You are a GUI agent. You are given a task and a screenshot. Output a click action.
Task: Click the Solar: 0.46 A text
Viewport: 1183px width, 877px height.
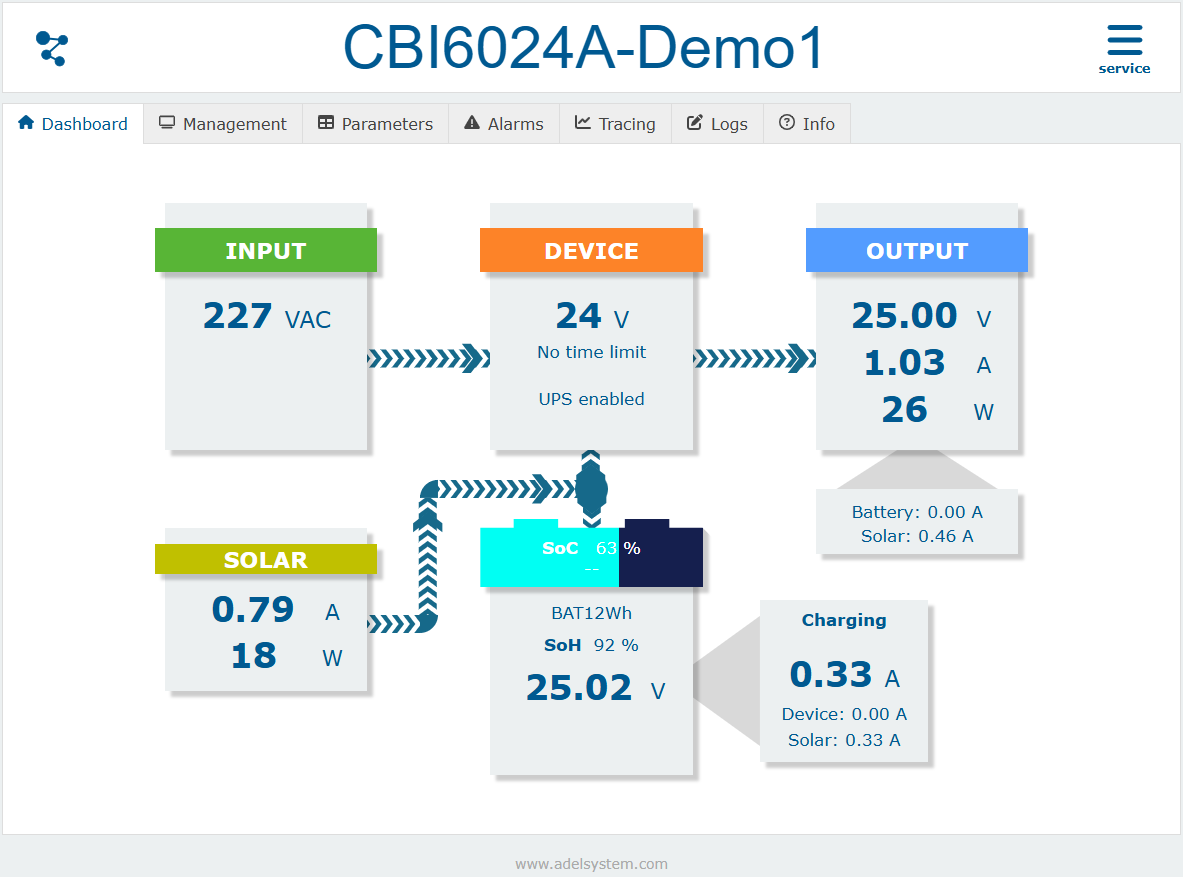click(917, 537)
